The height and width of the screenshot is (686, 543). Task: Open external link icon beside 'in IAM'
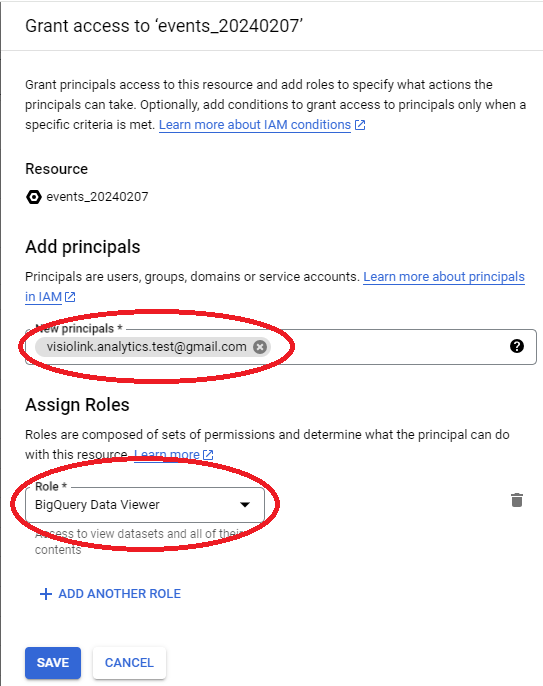click(x=70, y=297)
